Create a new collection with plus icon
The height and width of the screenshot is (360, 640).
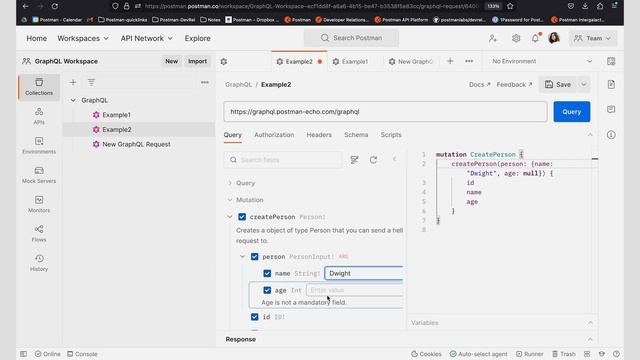73,82
